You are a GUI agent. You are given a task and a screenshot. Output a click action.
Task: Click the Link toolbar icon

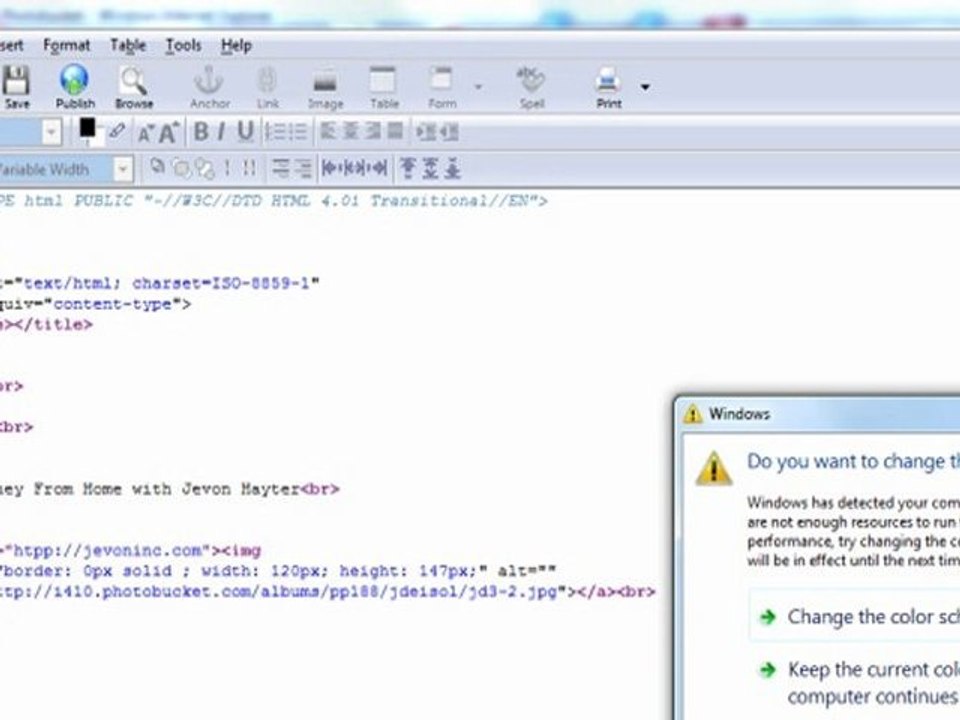(x=267, y=80)
